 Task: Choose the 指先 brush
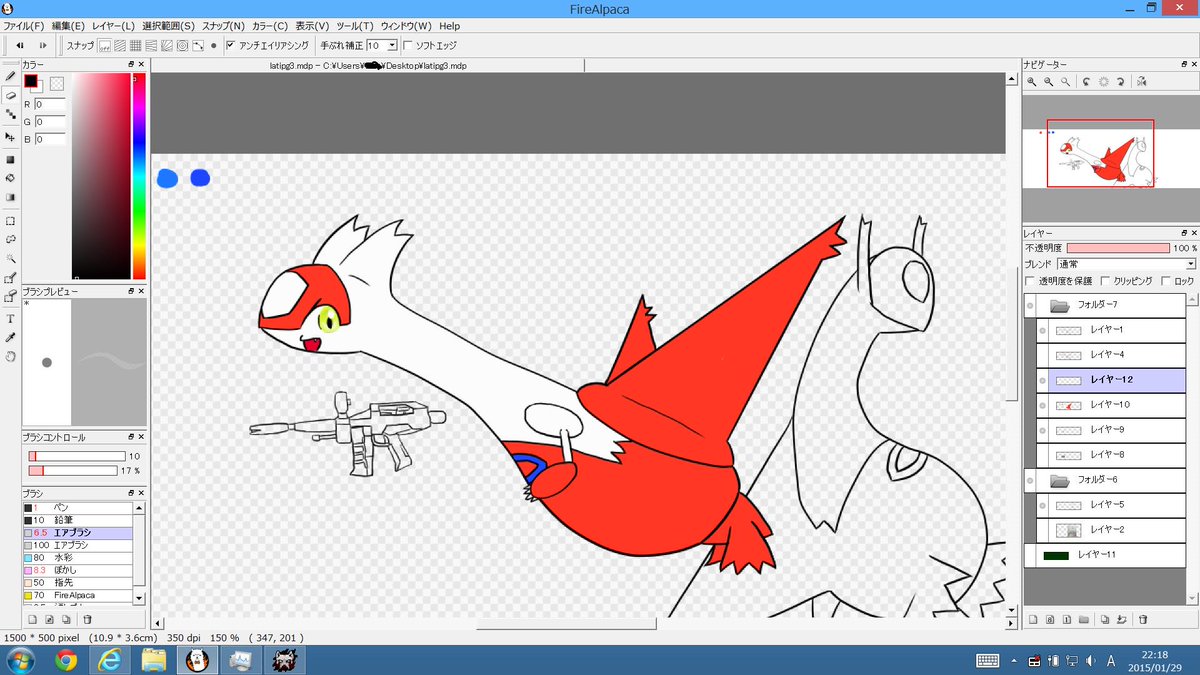(x=78, y=582)
